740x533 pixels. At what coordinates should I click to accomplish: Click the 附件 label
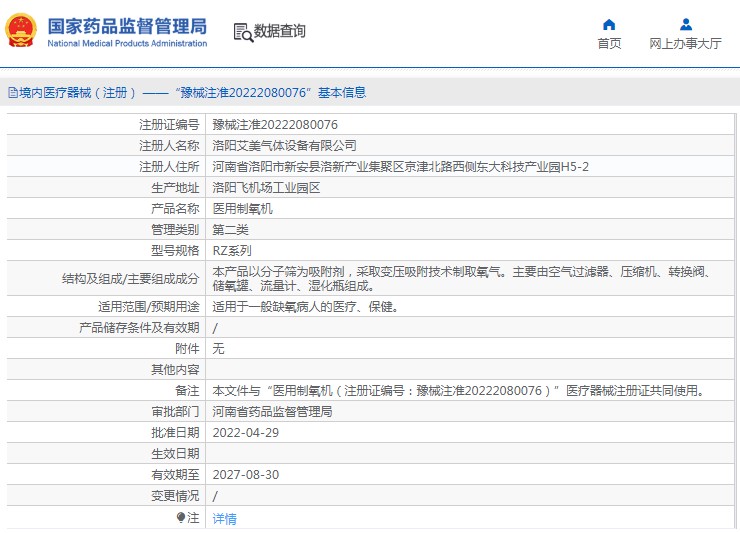coord(187,348)
